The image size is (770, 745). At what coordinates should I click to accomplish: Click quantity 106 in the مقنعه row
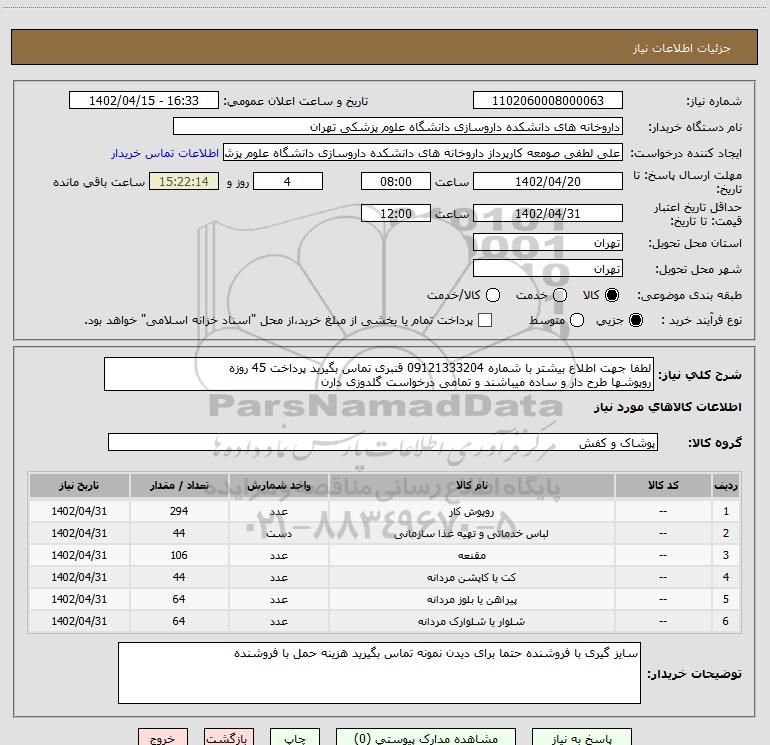[x=179, y=555]
